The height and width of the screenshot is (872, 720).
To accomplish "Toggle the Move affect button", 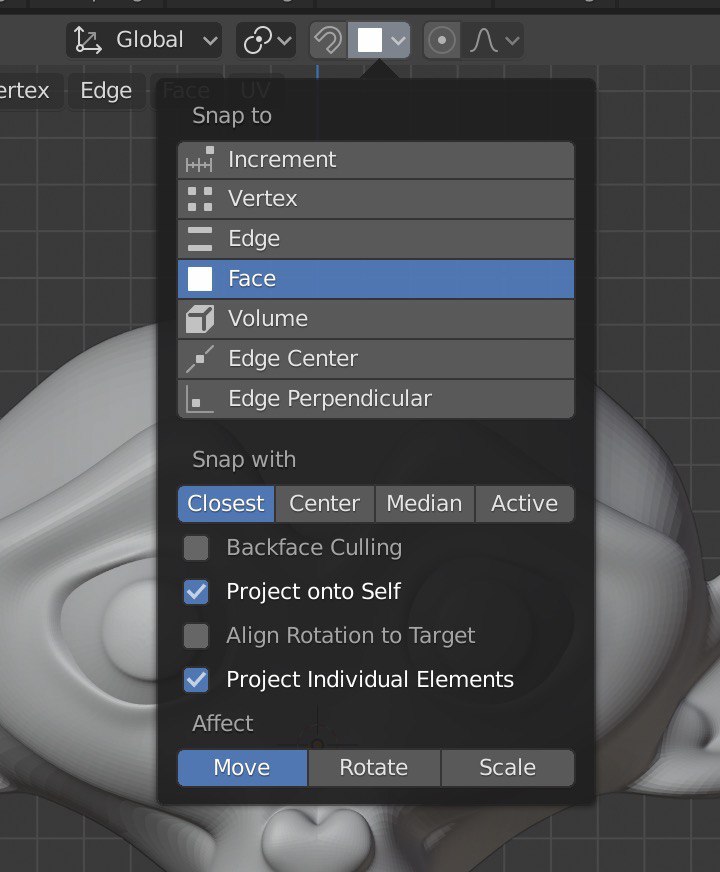I will (242, 768).
